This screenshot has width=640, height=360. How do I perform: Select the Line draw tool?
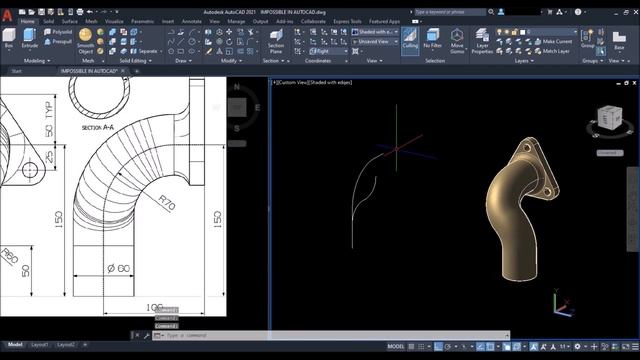180,41
